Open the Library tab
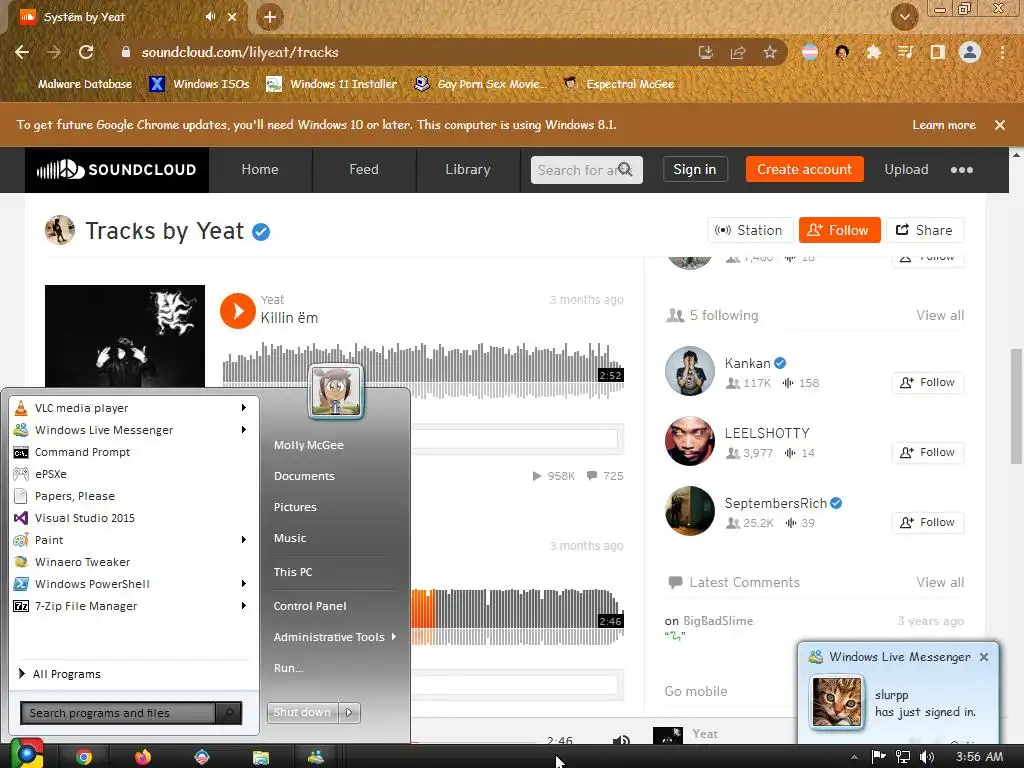1024x768 pixels. (x=468, y=170)
